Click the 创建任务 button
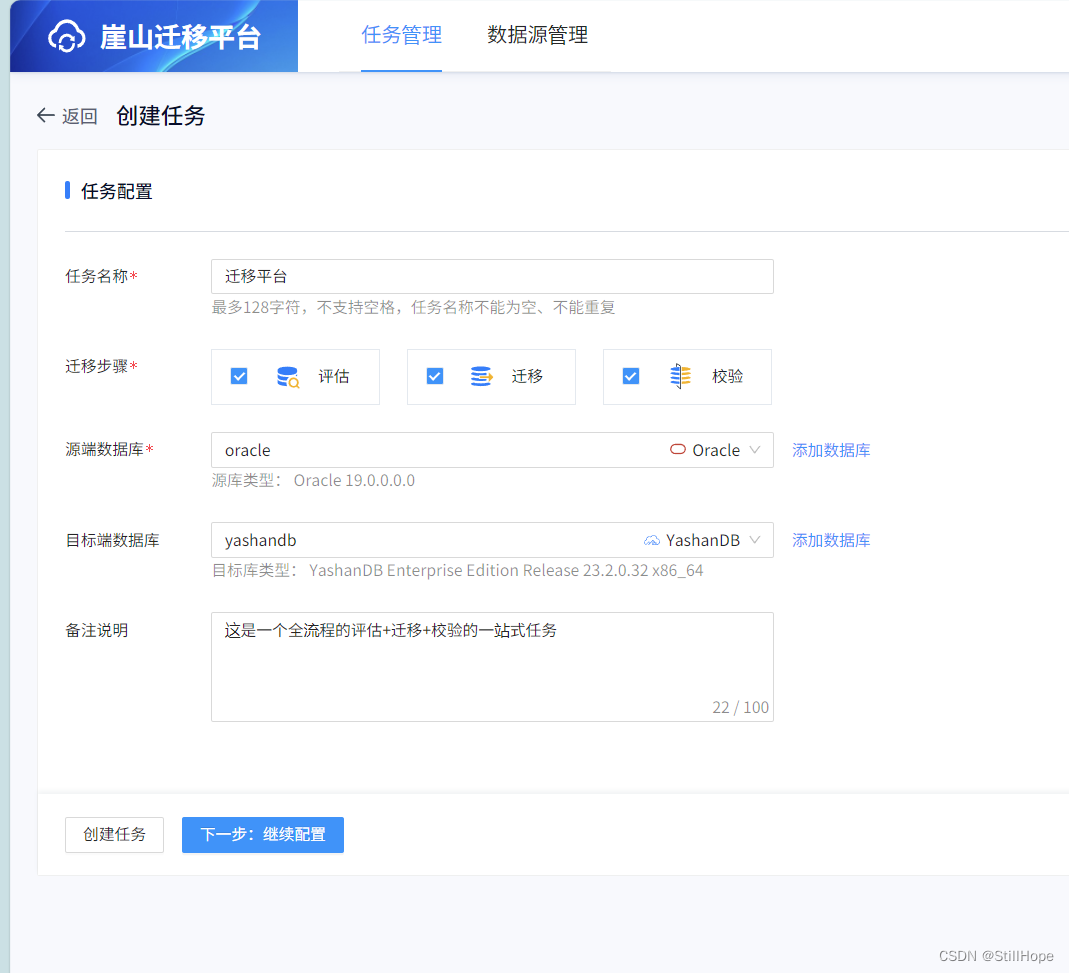Image resolution: width=1069 pixels, height=973 pixels. [x=115, y=835]
